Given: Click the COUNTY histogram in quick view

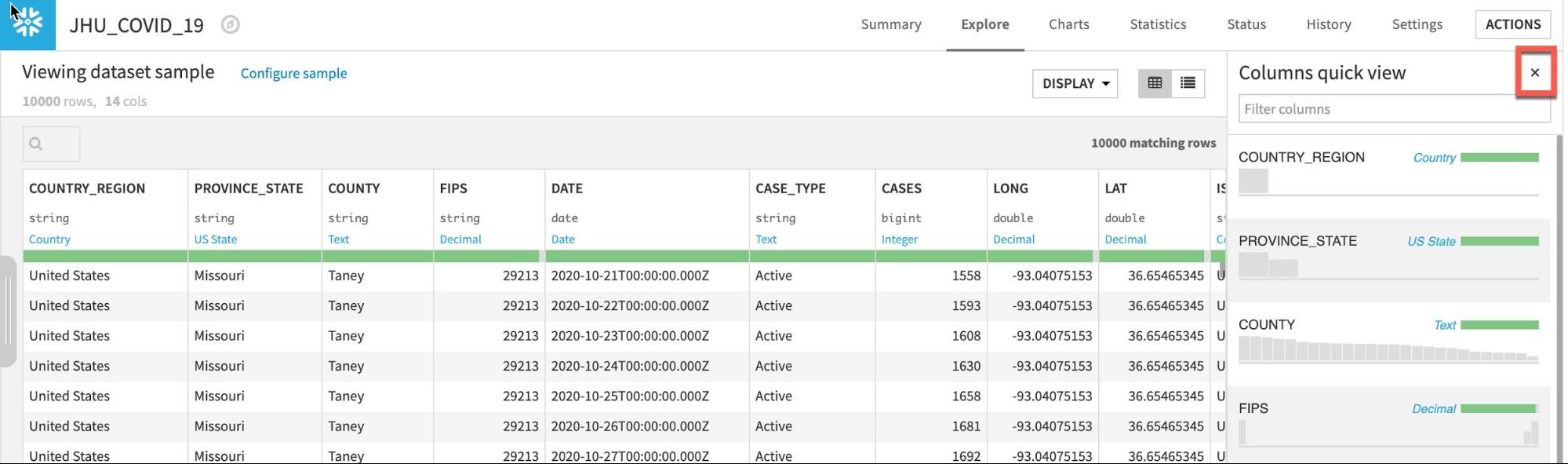Looking at the screenshot, I should pos(1388,349).
